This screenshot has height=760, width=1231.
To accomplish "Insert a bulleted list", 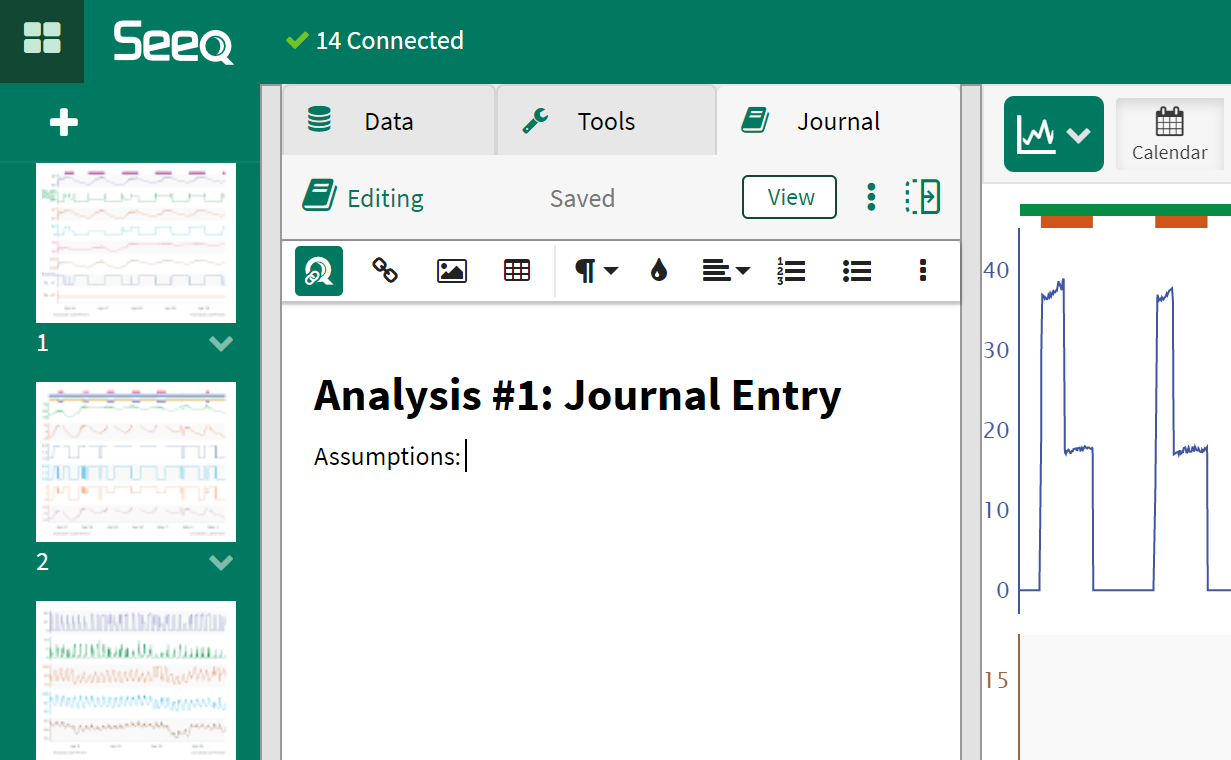I will pos(857,271).
